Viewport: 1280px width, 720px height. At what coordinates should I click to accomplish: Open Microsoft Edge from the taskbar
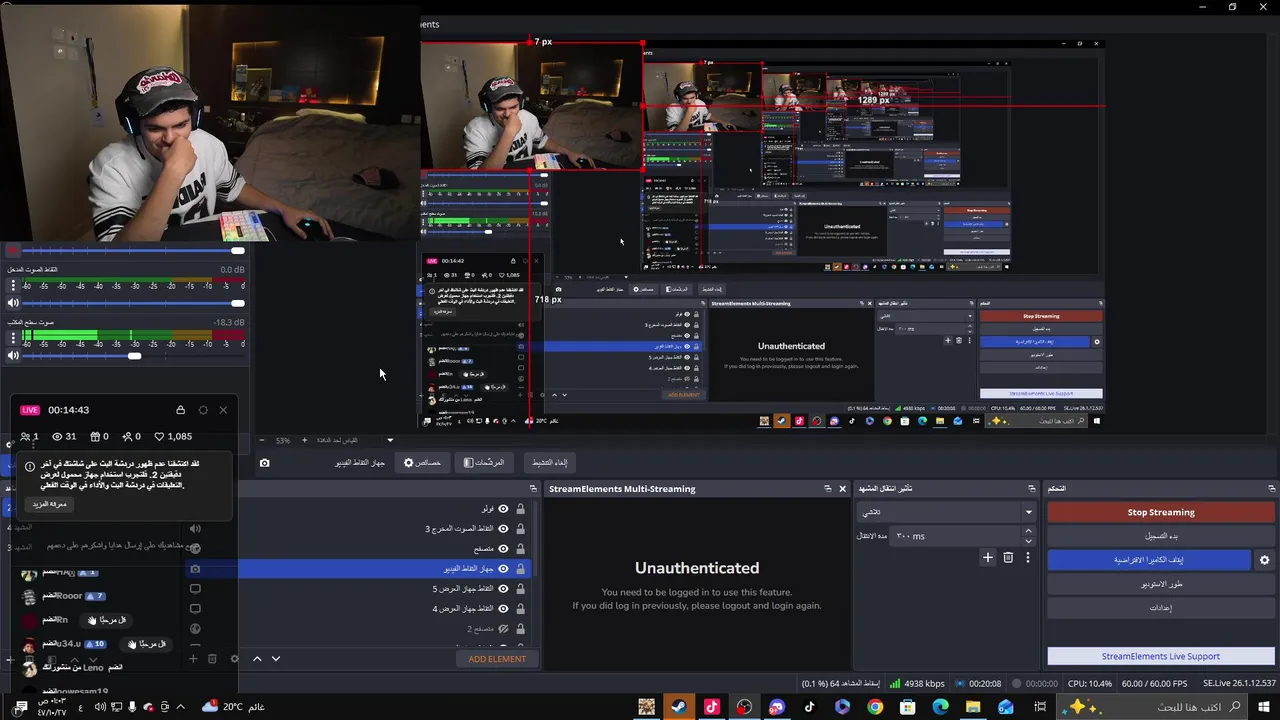point(940,707)
